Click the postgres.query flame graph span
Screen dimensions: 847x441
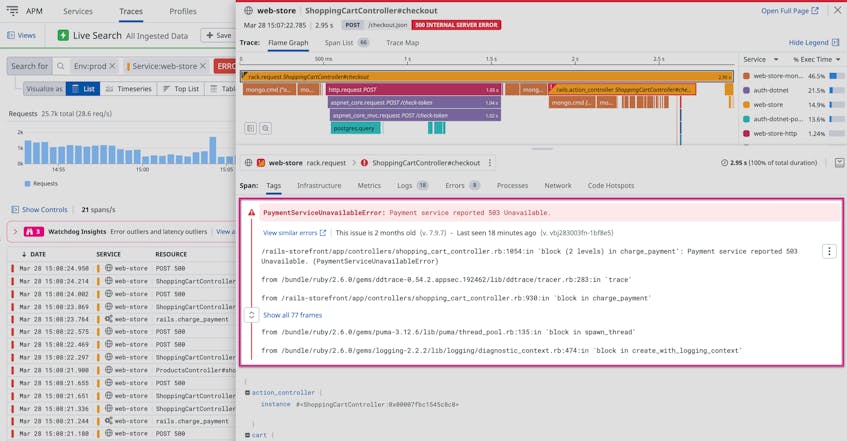tap(355, 128)
